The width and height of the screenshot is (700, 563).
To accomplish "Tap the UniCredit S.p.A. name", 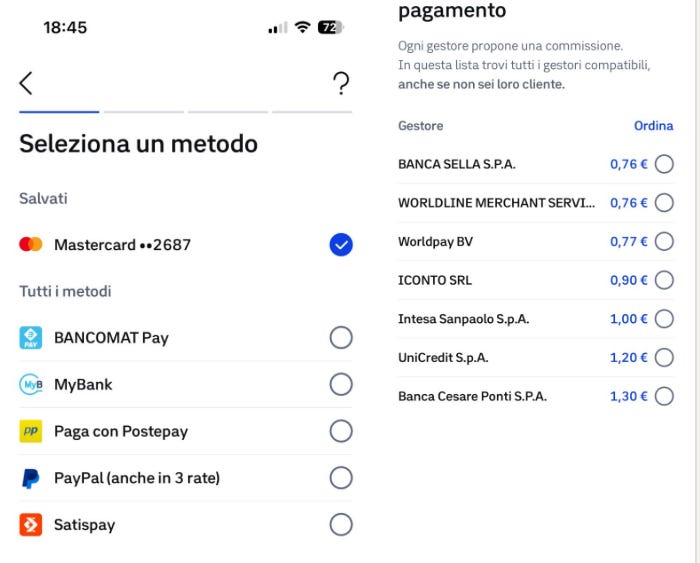I will [443, 358].
